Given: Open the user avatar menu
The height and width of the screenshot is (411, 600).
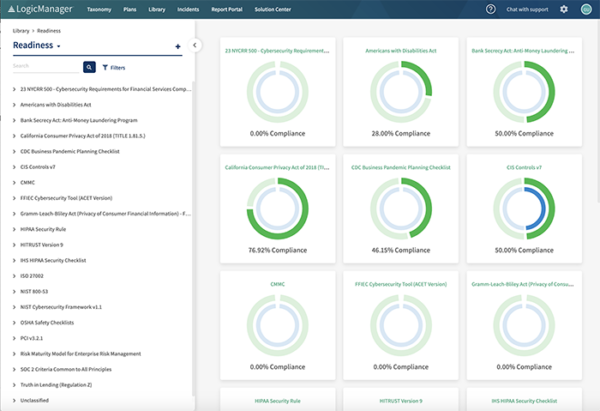Looking at the screenshot, I should coord(586,9).
